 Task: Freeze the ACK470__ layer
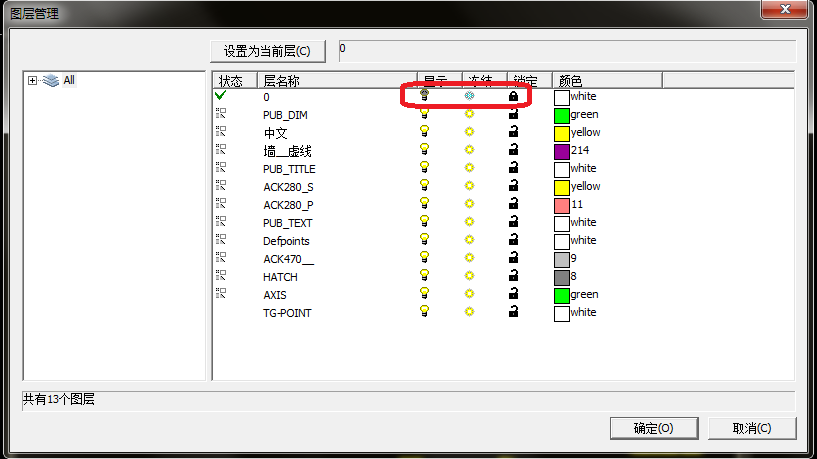(469, 257)
